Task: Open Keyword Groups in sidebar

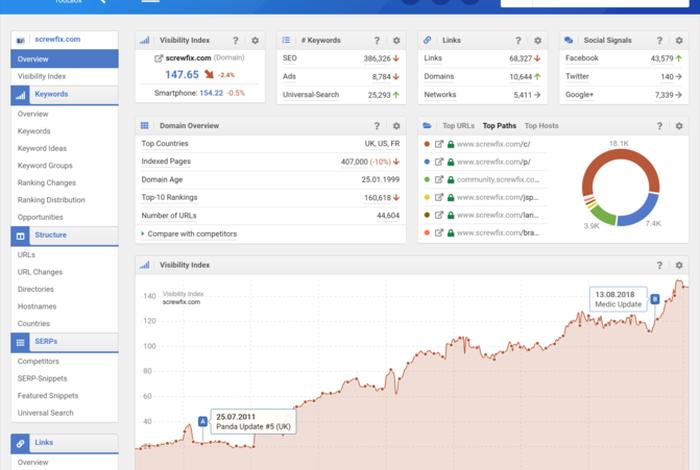Action: tap(45, 166)
